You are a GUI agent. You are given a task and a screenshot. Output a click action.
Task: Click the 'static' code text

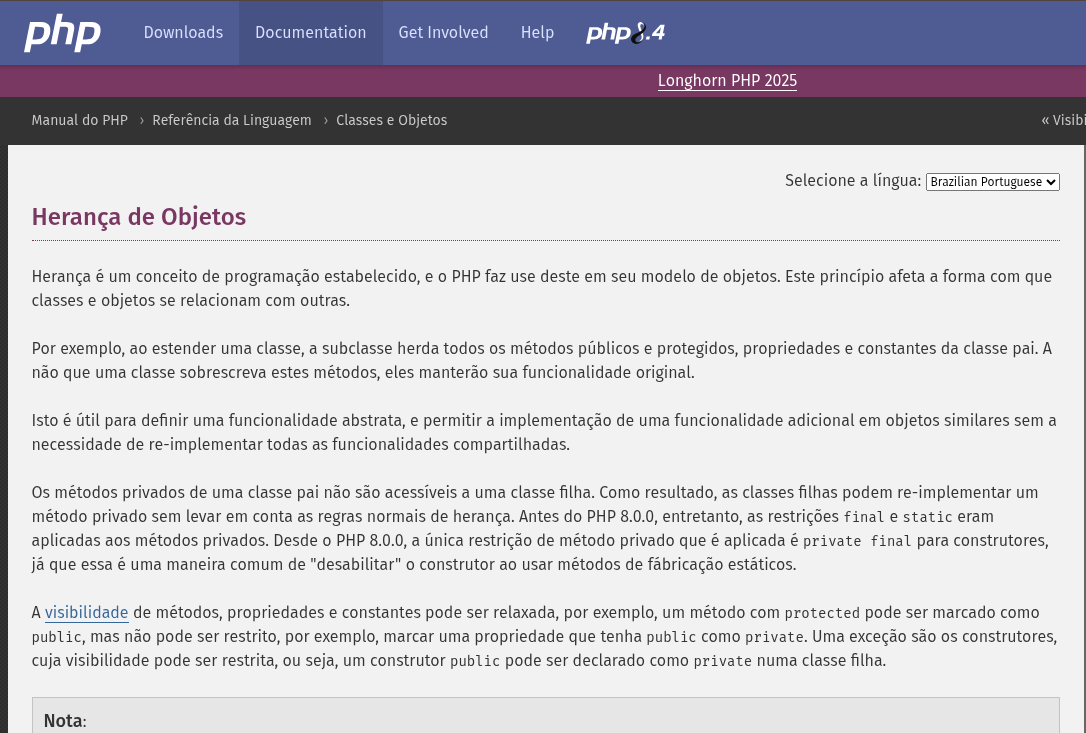(927, 517)
